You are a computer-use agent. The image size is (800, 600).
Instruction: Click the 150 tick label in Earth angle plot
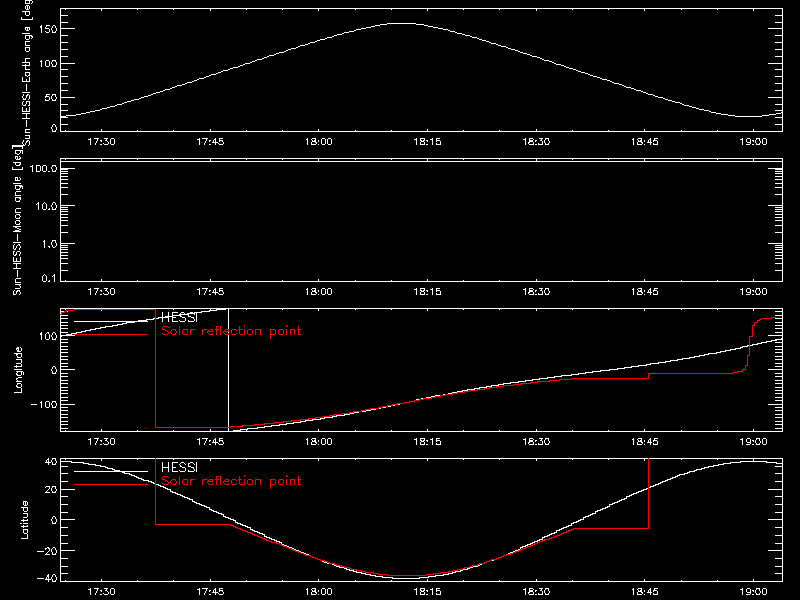point(47,30)
